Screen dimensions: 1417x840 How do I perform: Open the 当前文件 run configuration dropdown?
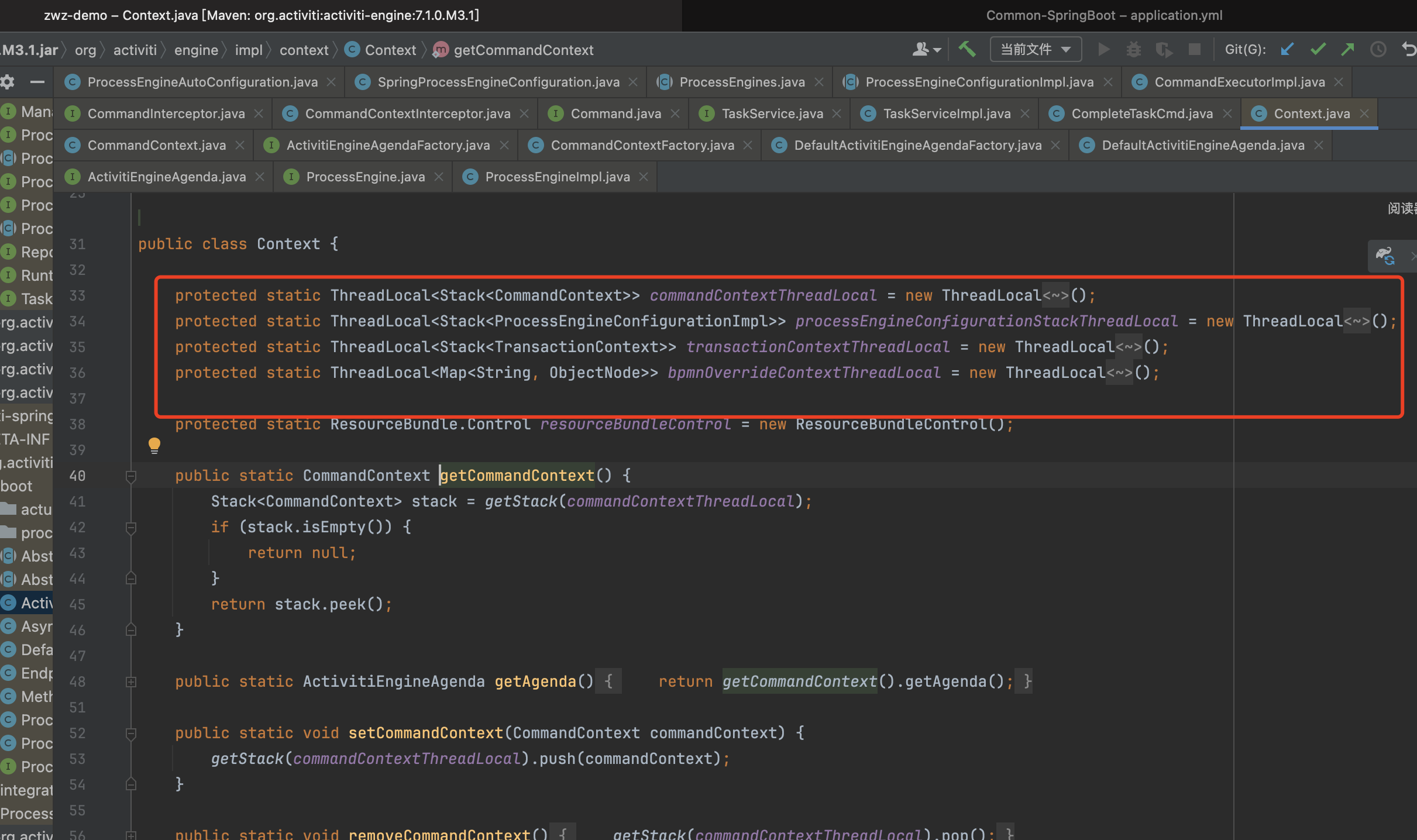[x=1036, y=49]
